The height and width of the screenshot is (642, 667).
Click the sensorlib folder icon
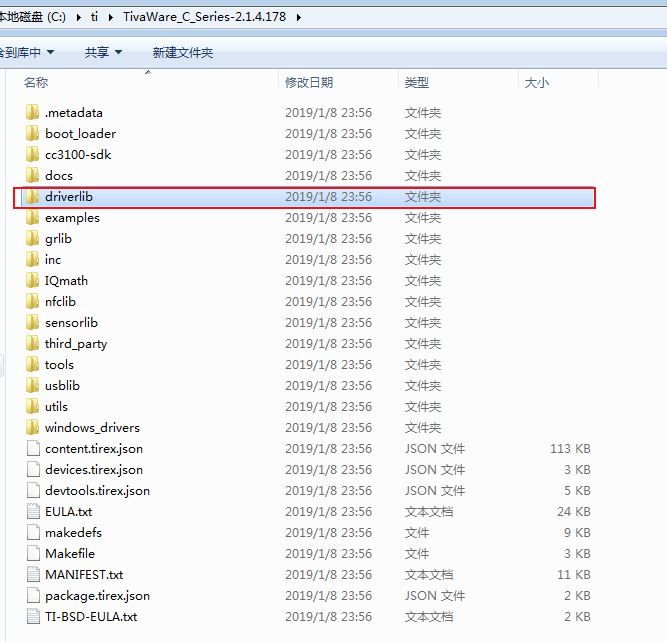(32, 322)
